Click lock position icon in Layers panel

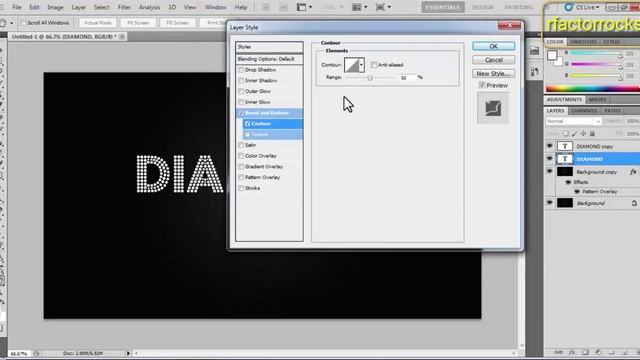point(583,133)
